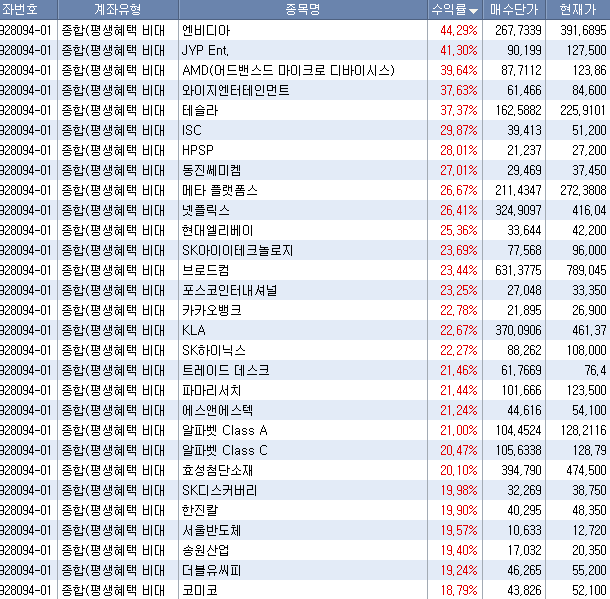Select the 현대엘리베이 stock name

(217, 231)
